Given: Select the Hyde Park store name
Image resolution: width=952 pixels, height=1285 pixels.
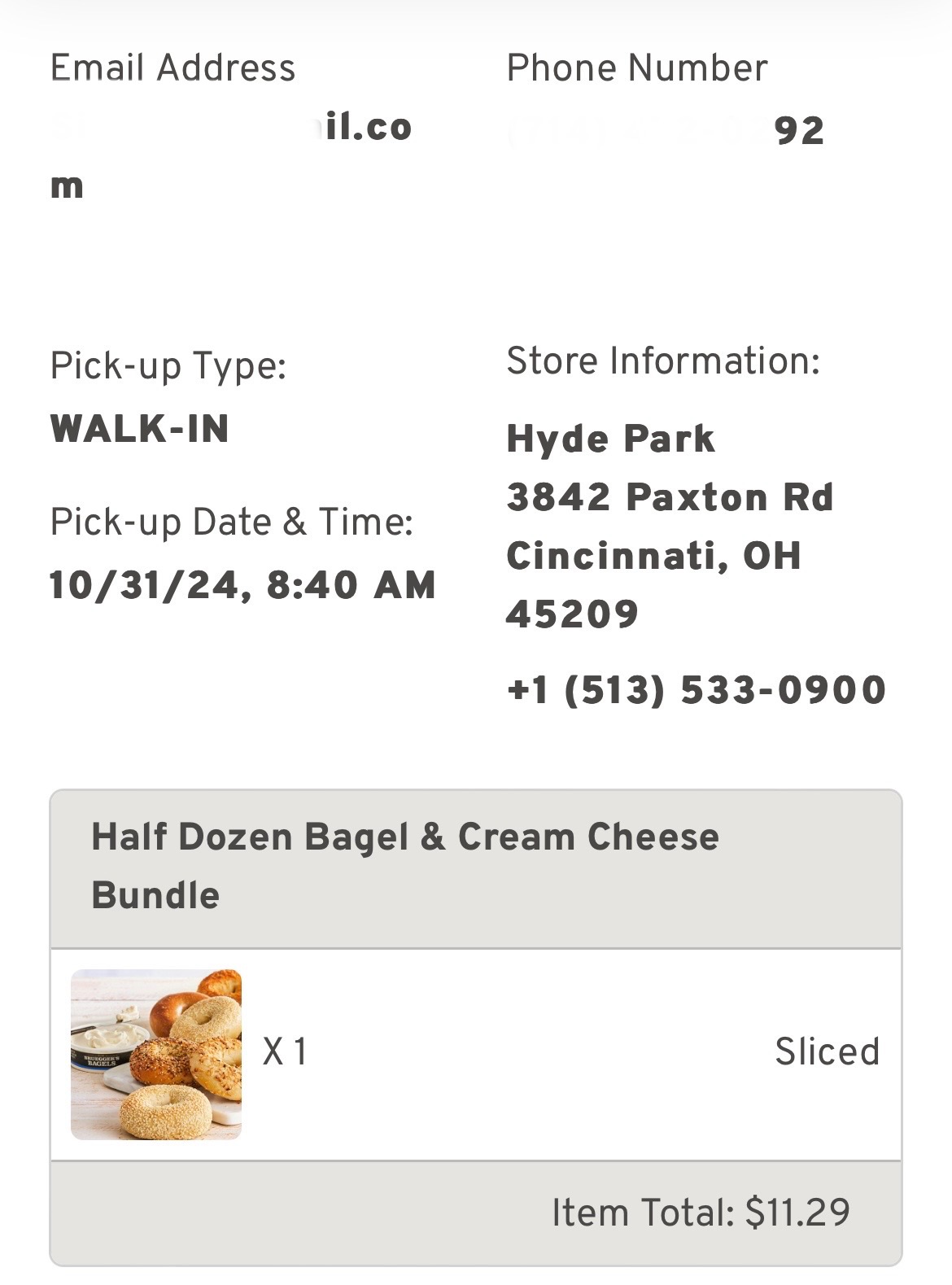Looking at the screenshot, I should coord(610,439).
